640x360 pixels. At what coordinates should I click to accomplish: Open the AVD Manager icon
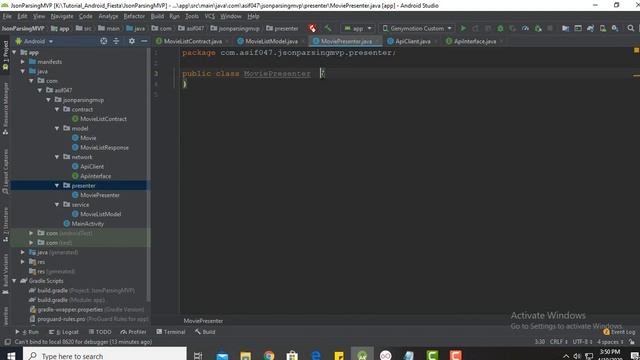[602, 28]
